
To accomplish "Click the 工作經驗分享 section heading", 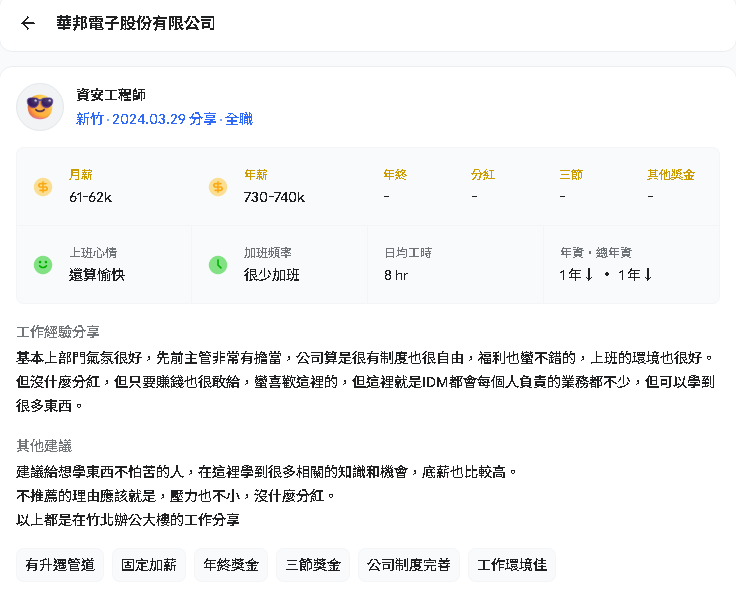I will point(58,332).
